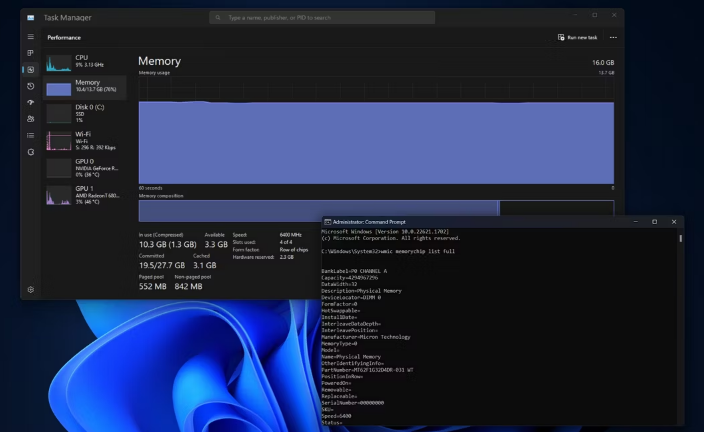Click the Command Prompt vertical scrollbar thumb
The width and height of the screenshot is (704, 432).
point(681,238)
